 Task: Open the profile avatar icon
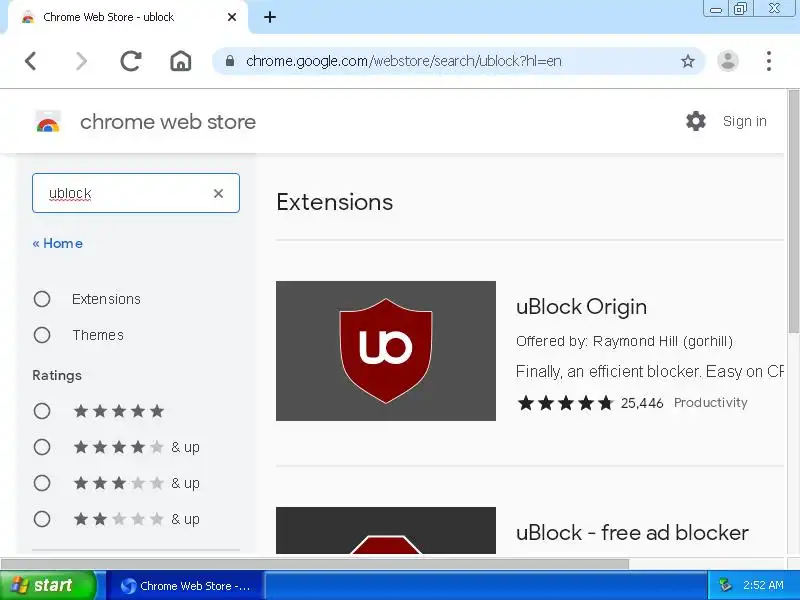point(728,61)
